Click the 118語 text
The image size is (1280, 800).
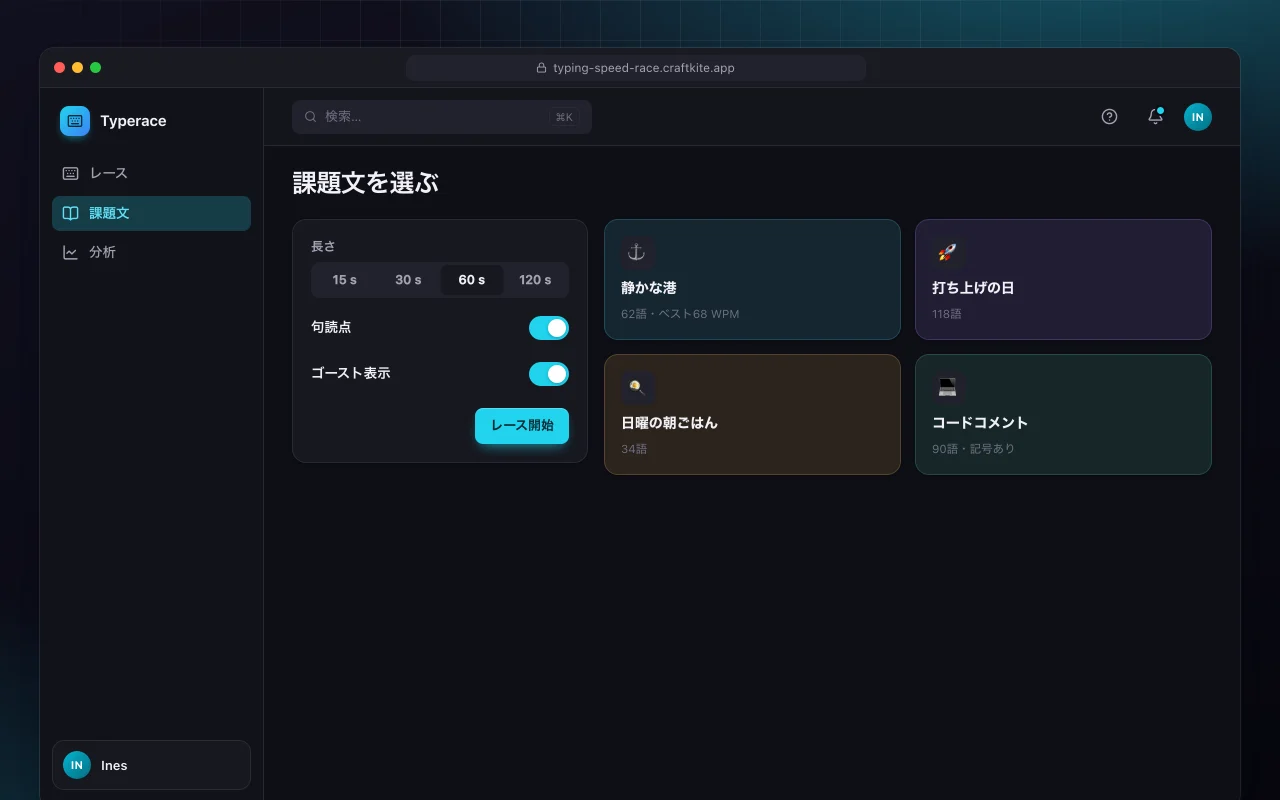pyautogui.click(x=946, y=314)
